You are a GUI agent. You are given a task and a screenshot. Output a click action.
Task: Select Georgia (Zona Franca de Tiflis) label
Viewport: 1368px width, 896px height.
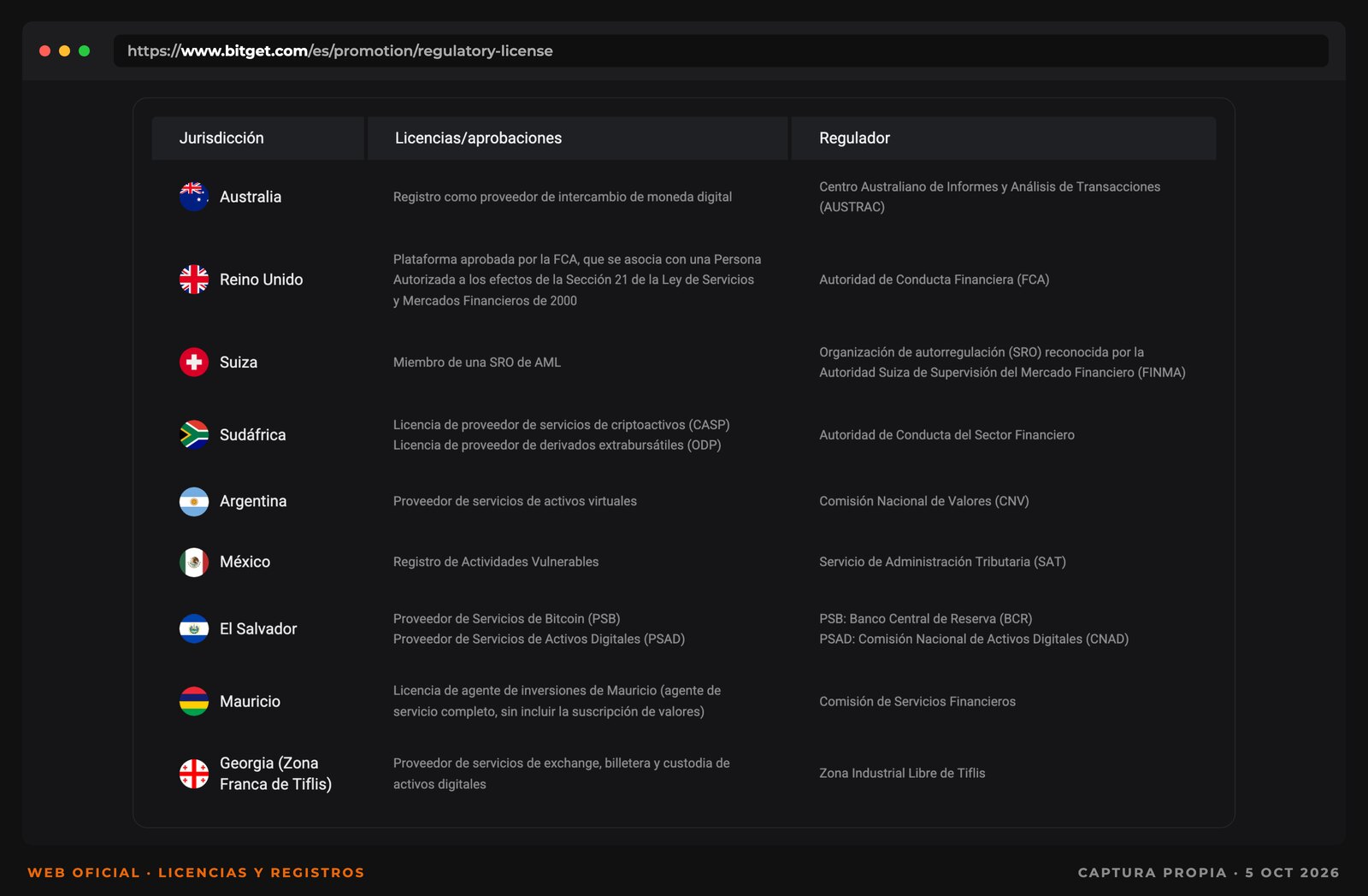[x=275, y=774]
